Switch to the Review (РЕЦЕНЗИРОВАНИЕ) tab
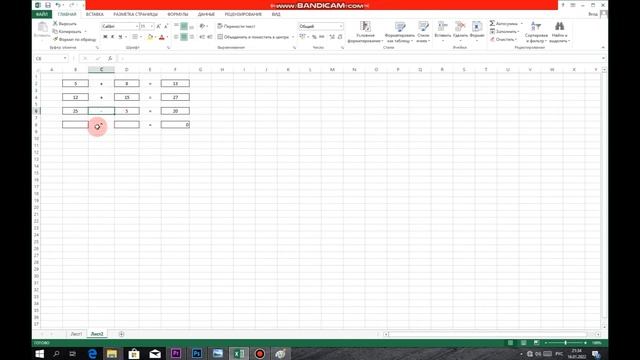640x360 pixels. click(x=243, y=14)
